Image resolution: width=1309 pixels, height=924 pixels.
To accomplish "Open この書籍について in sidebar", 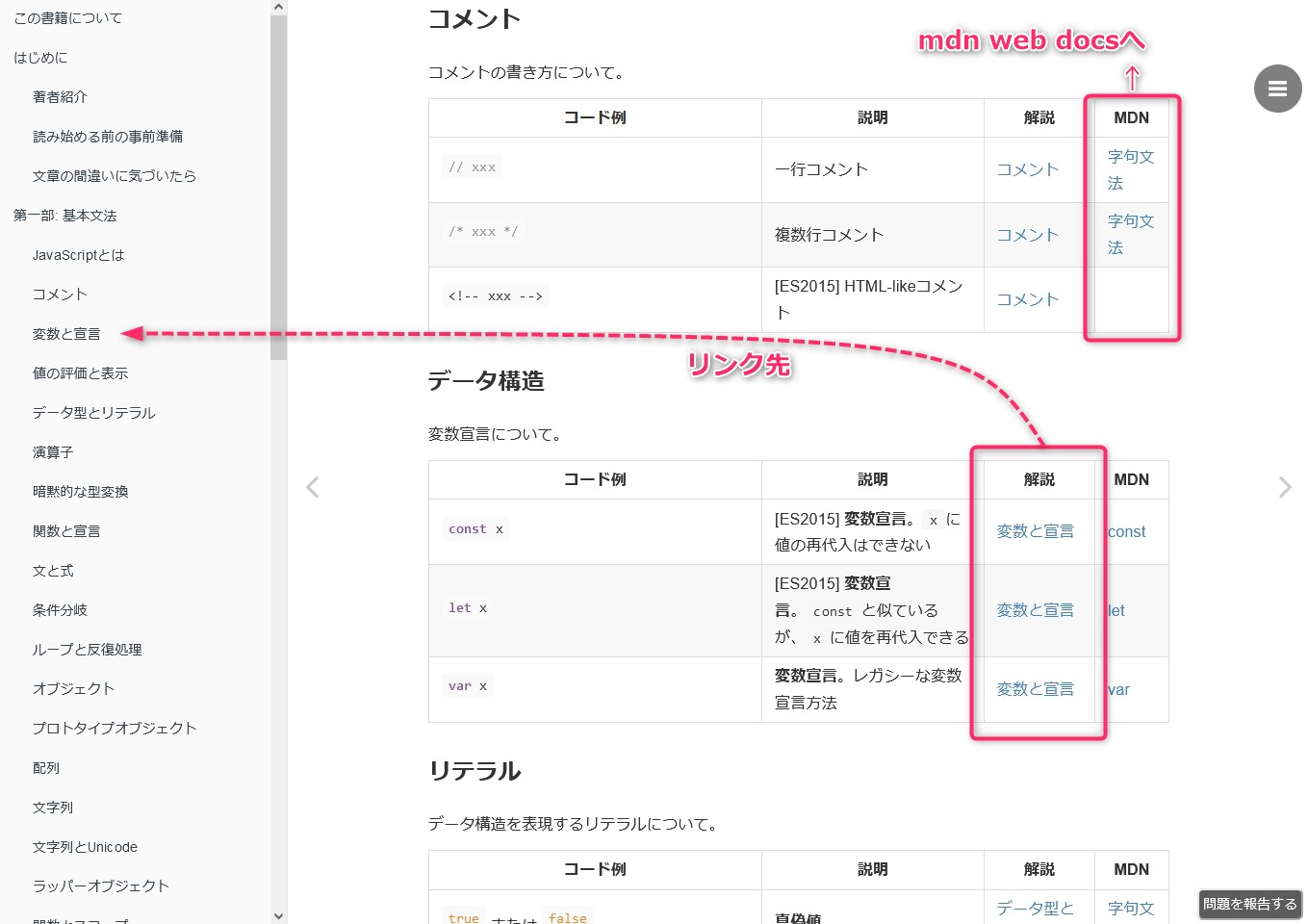I will (x=67, y=18).
